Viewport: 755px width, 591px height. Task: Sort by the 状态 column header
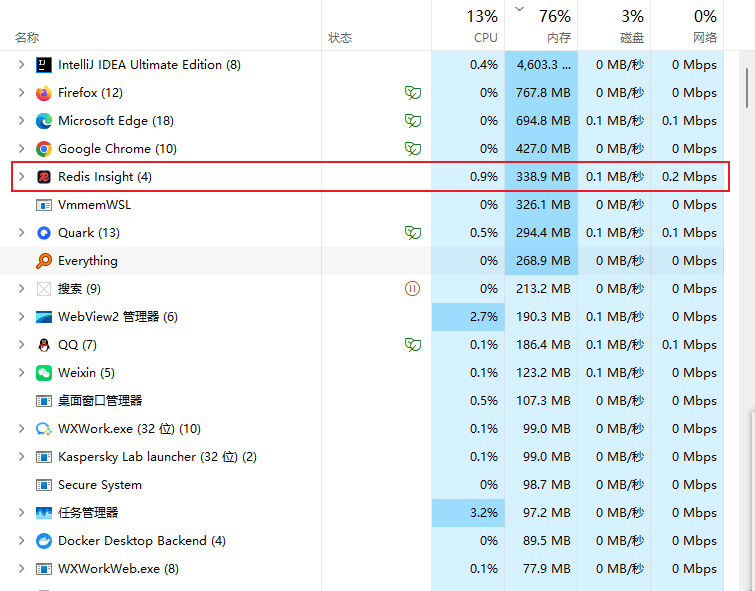(x=340, y=38)
